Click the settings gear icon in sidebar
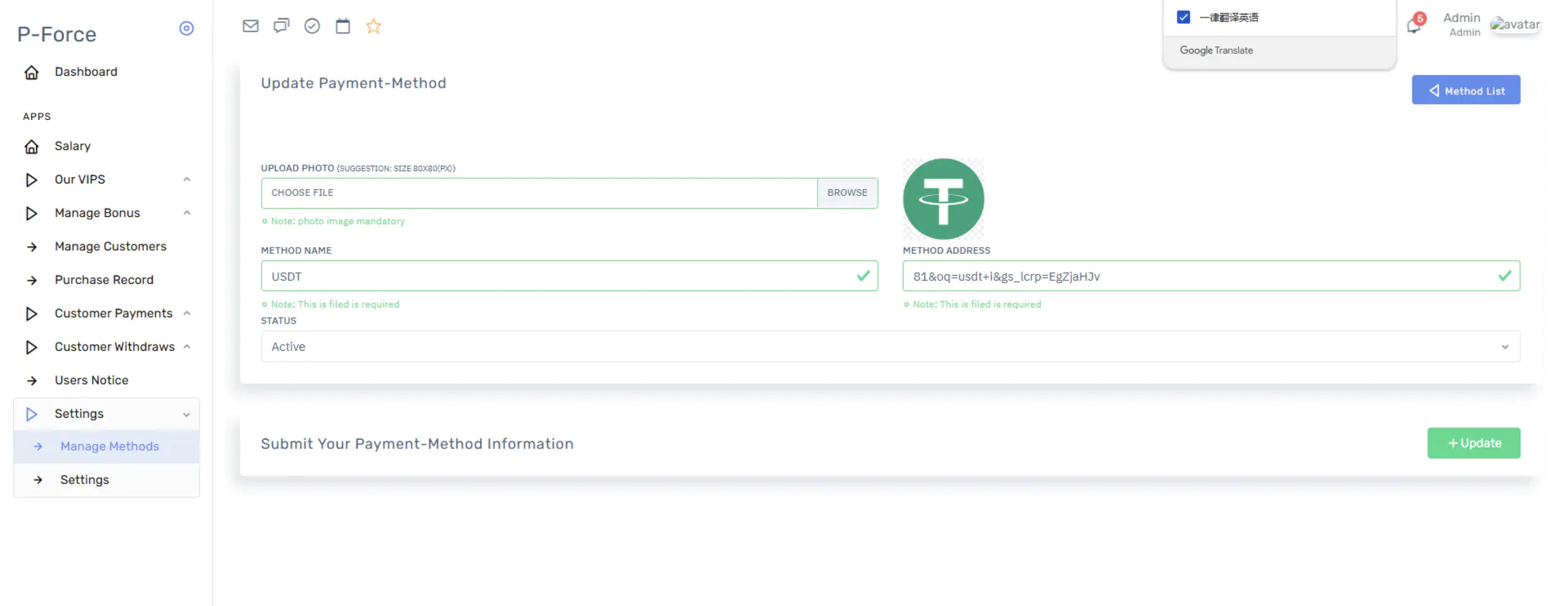This screenshot has height=606, width=1568. coord(186,28)
